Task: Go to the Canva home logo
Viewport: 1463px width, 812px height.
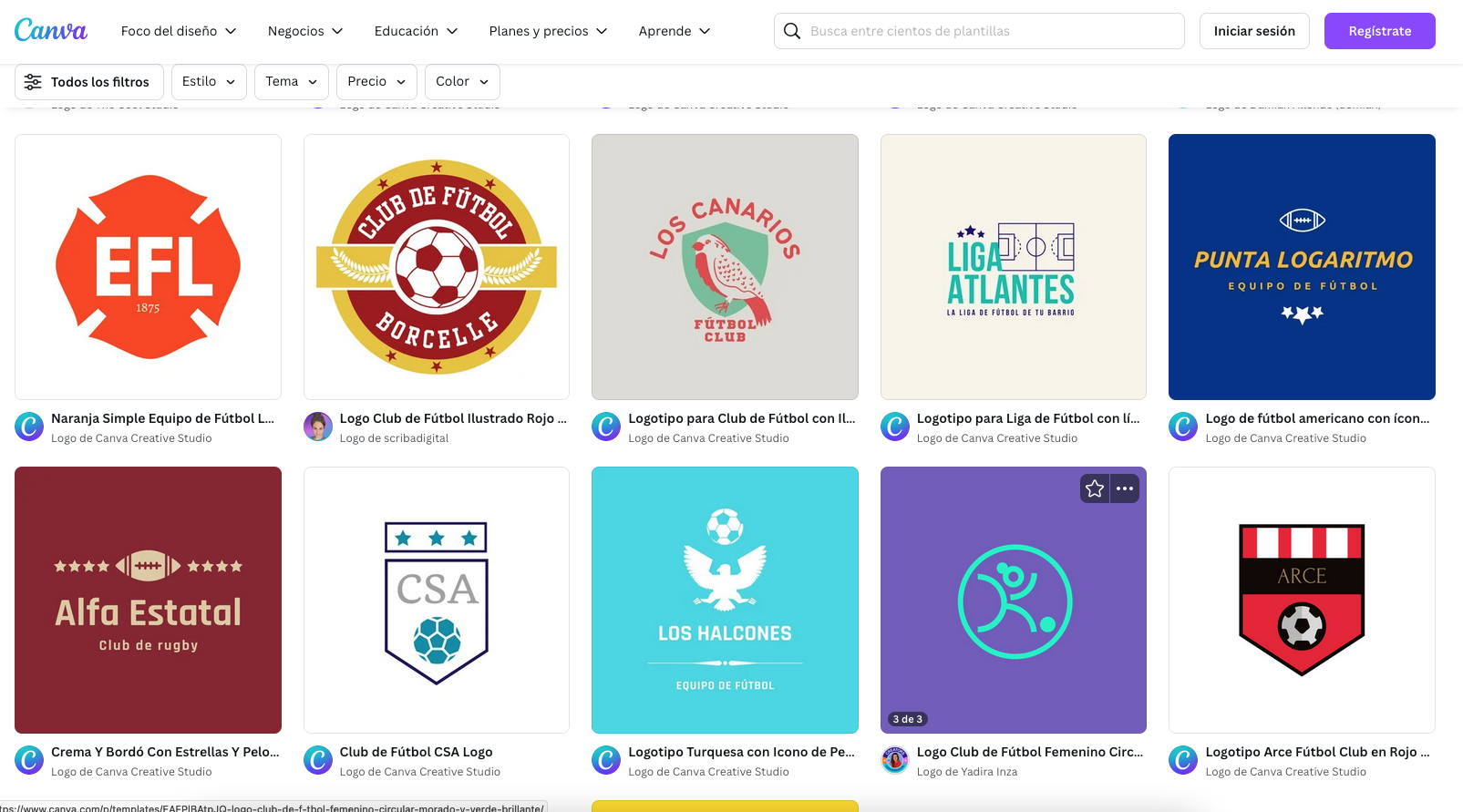Action: click(x=51, y=31)
